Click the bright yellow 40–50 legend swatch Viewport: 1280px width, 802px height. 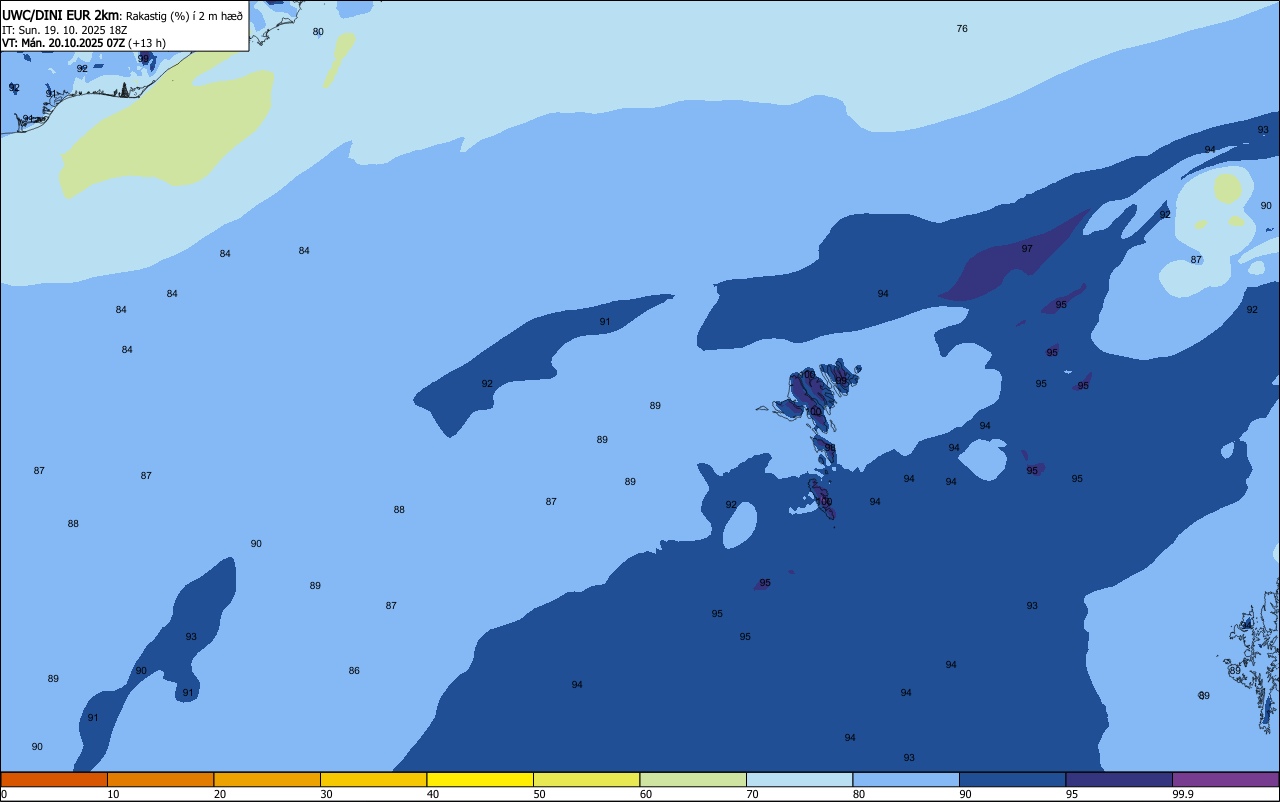[480, 779]
